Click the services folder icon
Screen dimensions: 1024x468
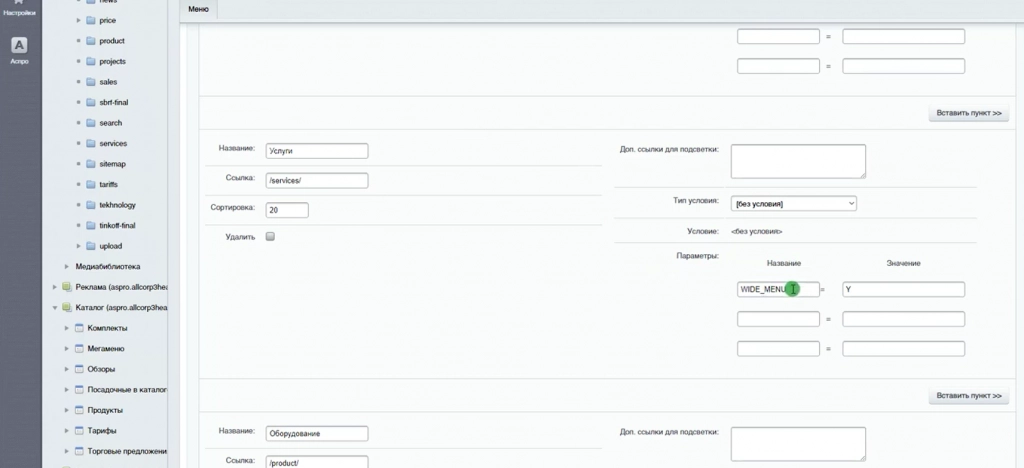91,144
